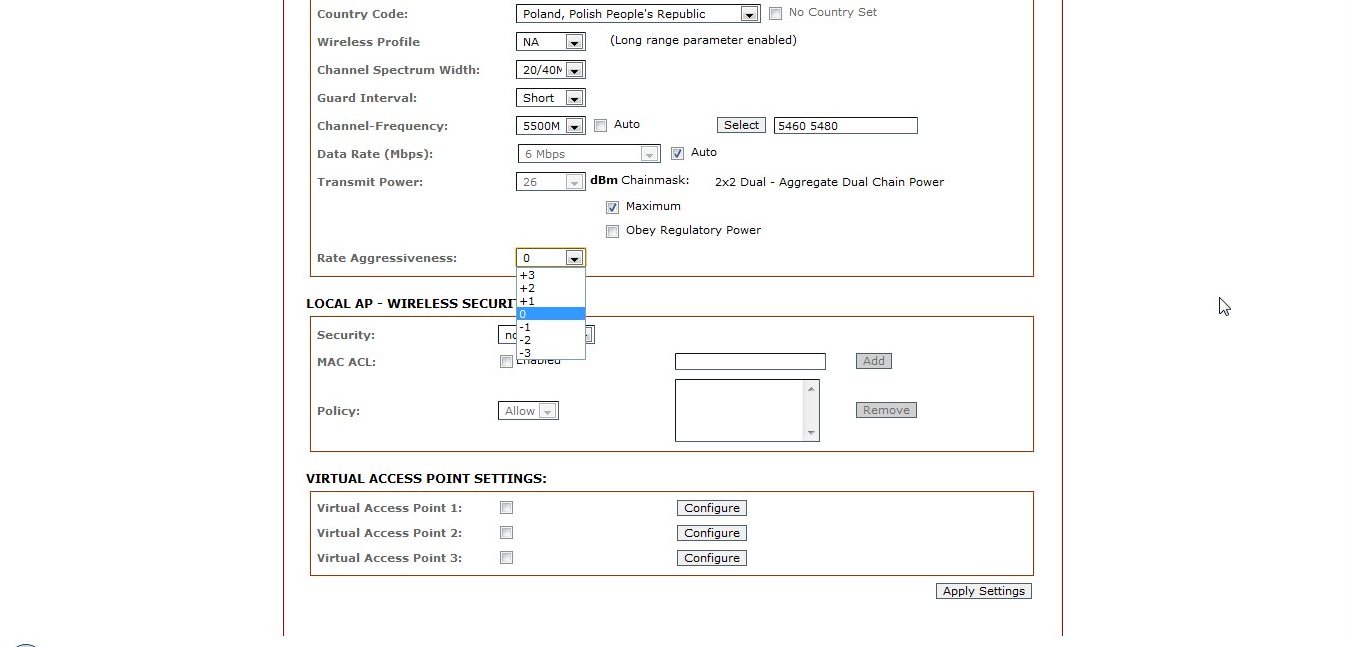
Task: Configure Virtual Access Point 3
Action: [712, 558]
